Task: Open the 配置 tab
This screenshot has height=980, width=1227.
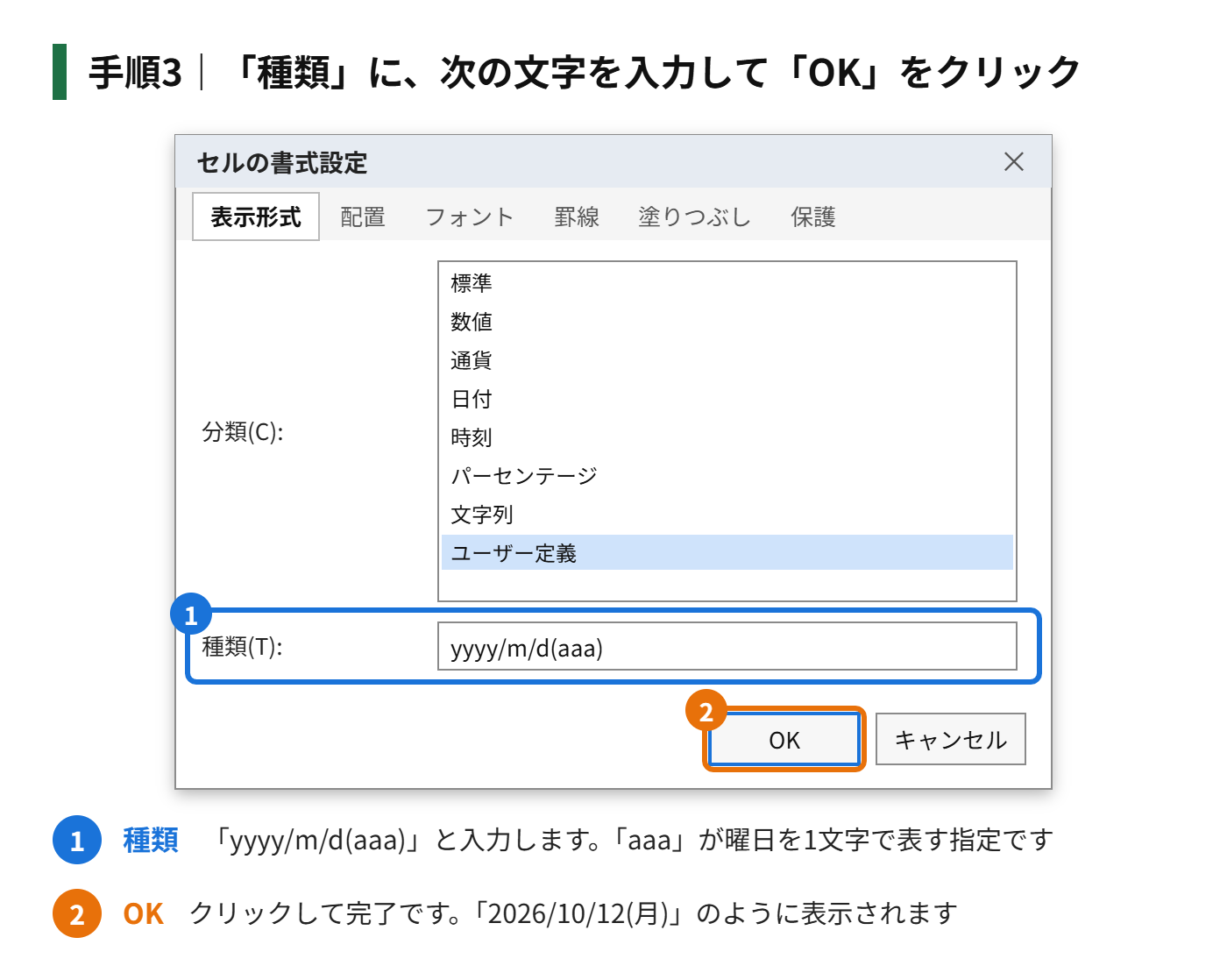Action: 363,217
